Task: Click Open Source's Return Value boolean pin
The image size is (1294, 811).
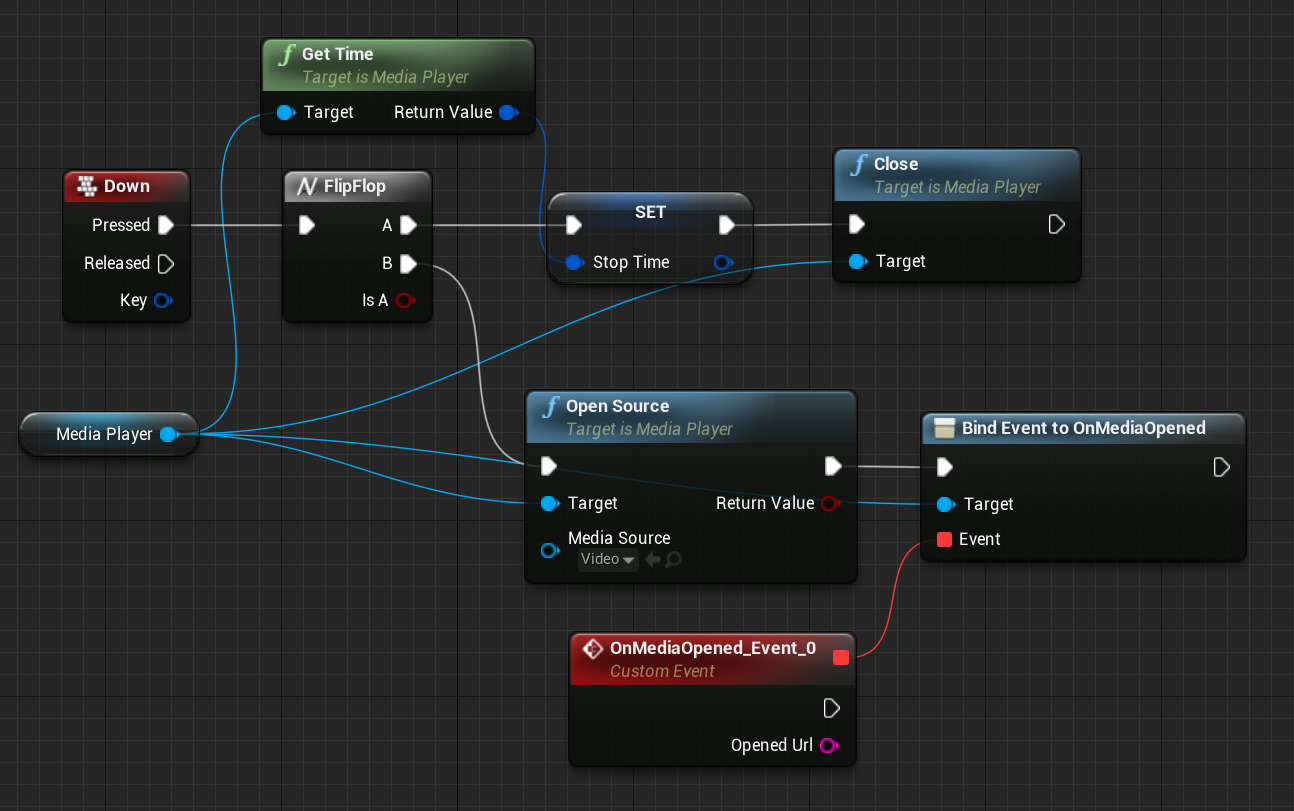Action: coord(829,503)
